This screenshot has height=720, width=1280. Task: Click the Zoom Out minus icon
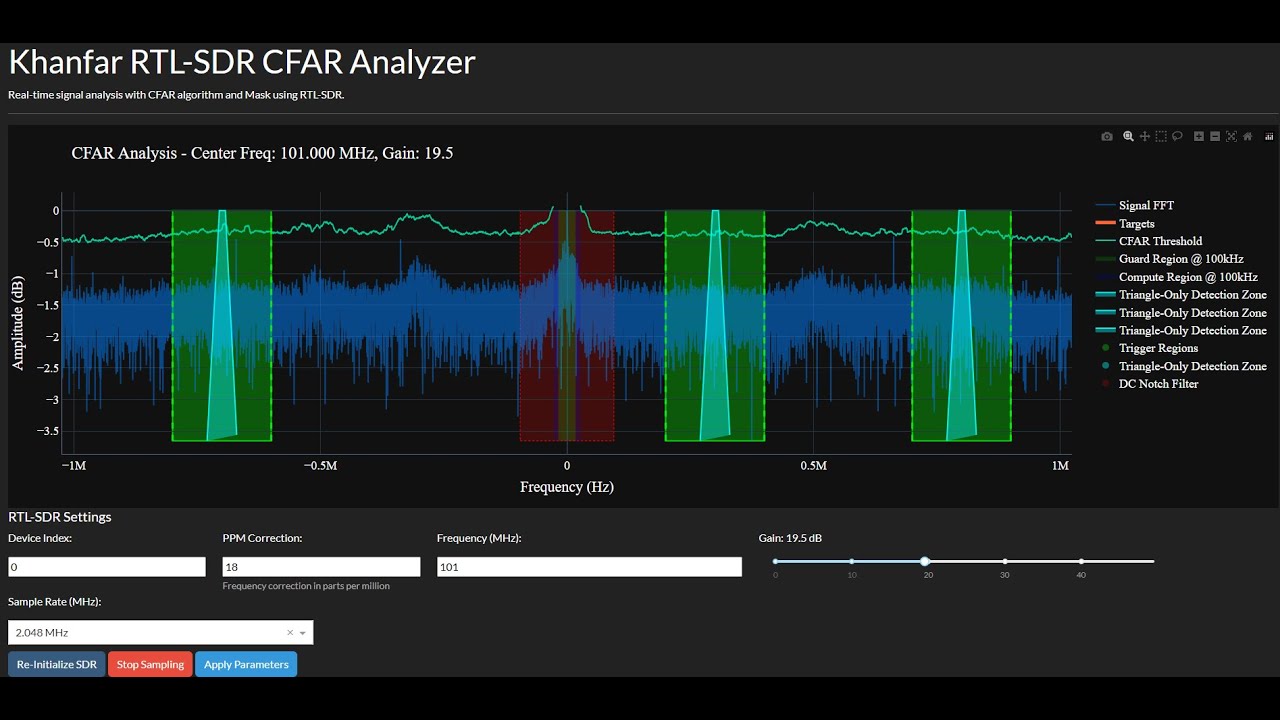pyautogui.click(x=1215, y=136)
